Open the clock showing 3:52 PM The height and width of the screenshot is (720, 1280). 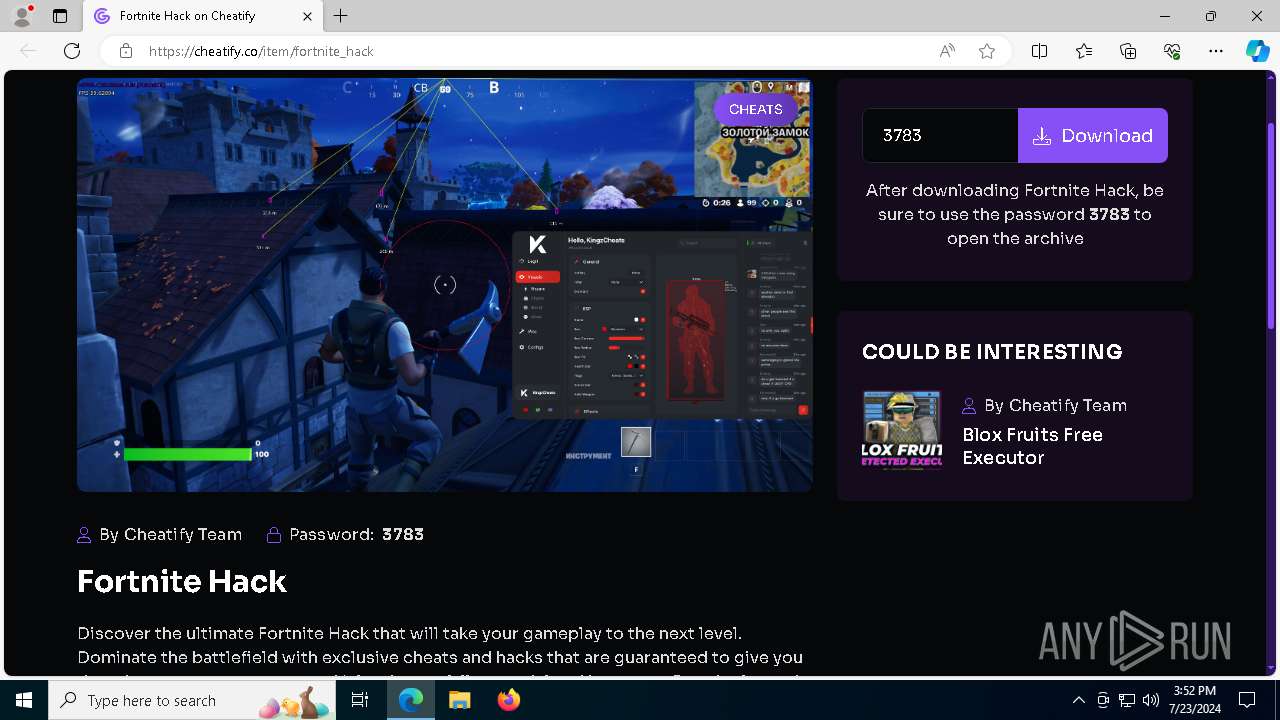[x=1194, y=700]
